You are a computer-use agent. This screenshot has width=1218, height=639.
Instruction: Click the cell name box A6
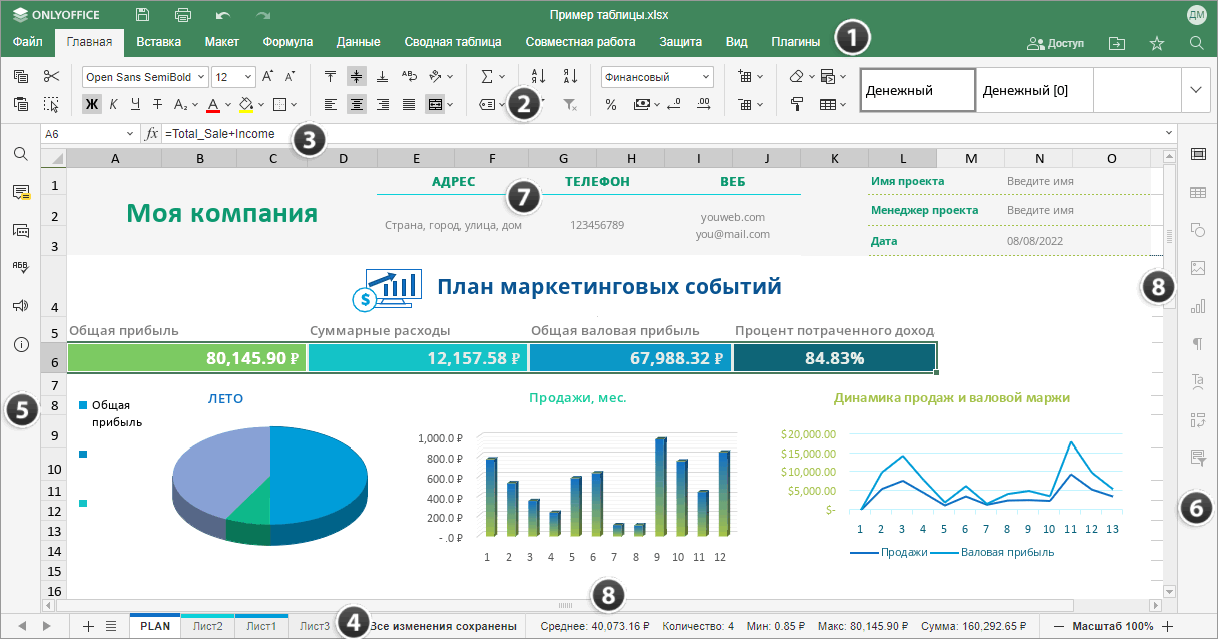click(x=88, y=133)
